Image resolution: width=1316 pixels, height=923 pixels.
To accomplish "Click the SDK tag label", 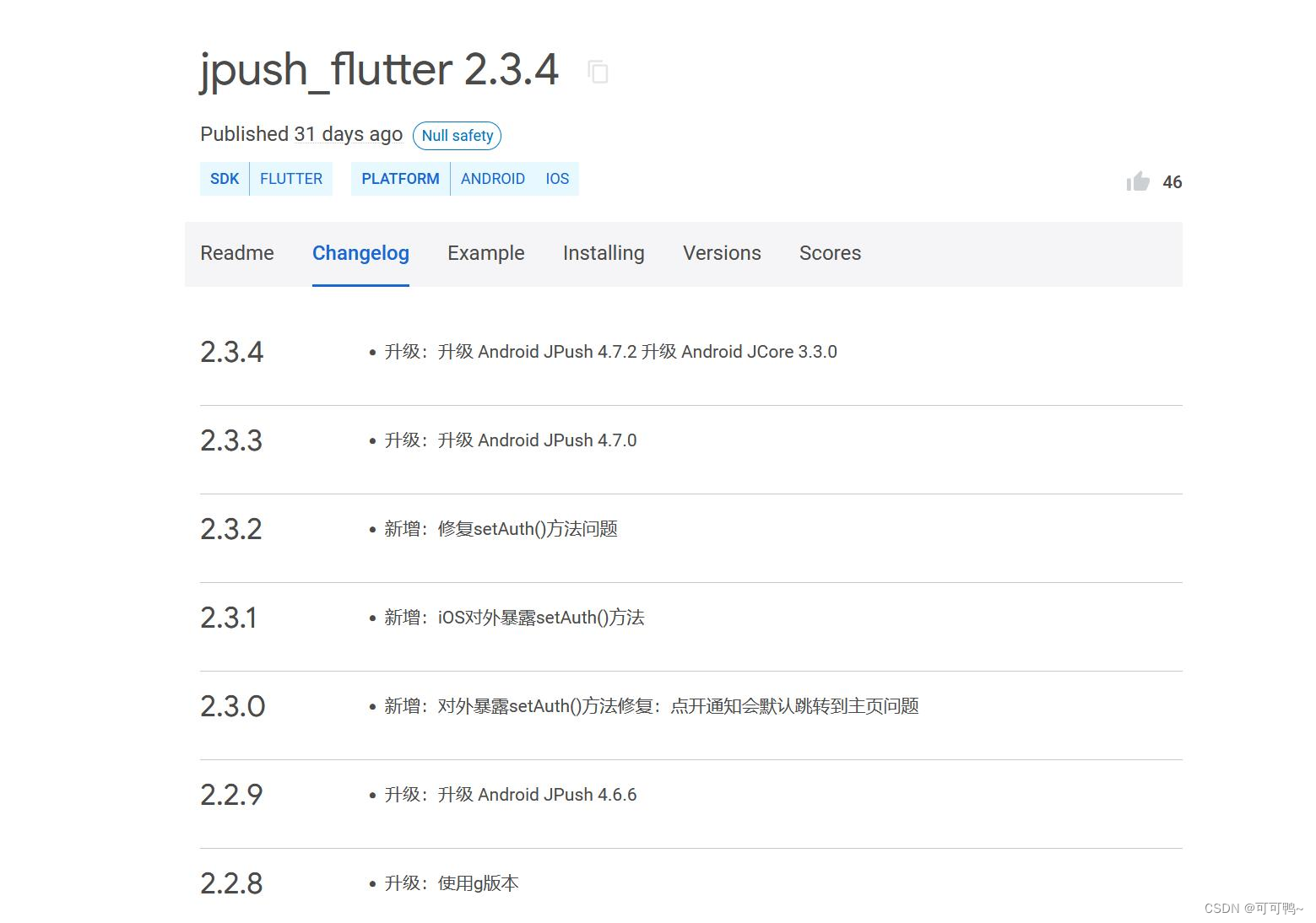I will pyautogui.click(x=225, y=179).
